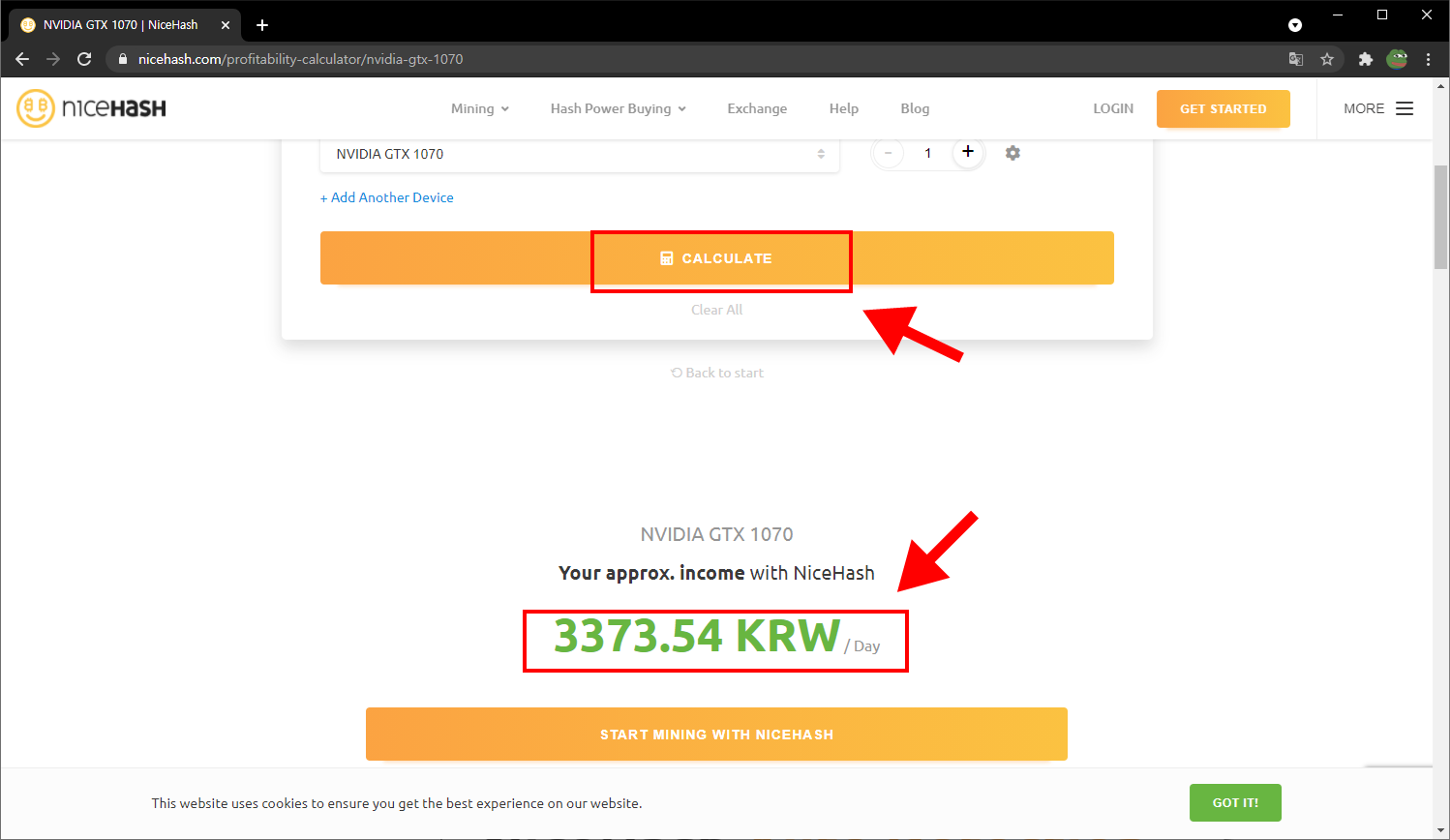Decrease device quantity with minus

[888, 153]
